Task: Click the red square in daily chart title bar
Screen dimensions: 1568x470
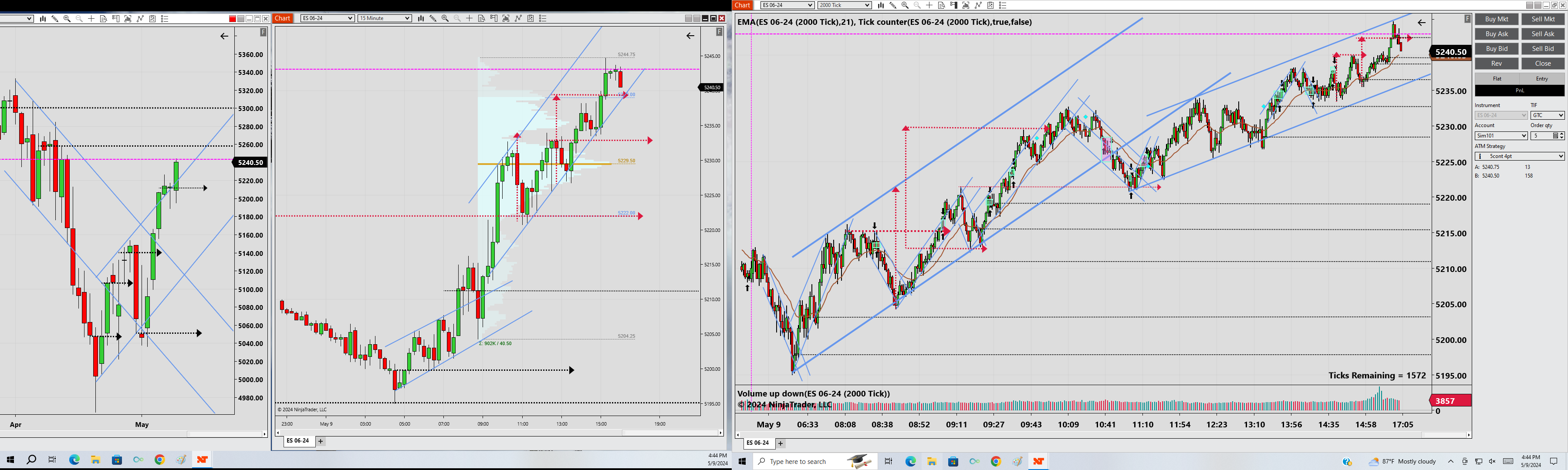Action: (233, 19)
